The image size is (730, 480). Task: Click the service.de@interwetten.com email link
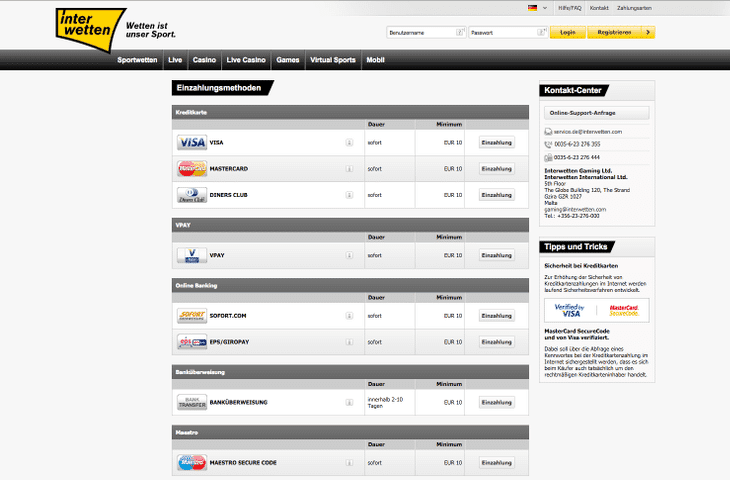(x=588, y=132)
